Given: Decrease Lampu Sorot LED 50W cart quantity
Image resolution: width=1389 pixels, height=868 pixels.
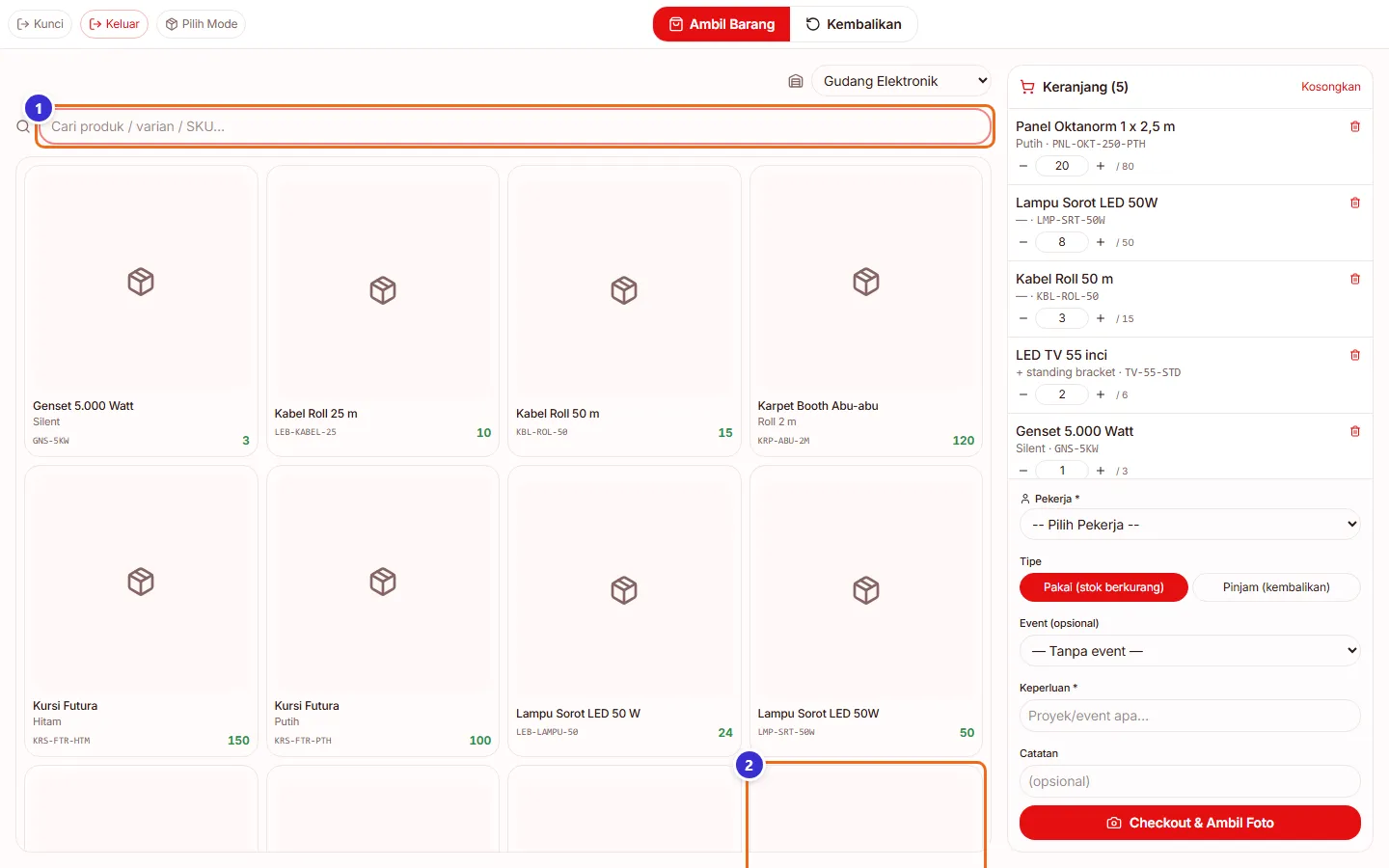Looking at the screenshot, I should pos(1023,242).
